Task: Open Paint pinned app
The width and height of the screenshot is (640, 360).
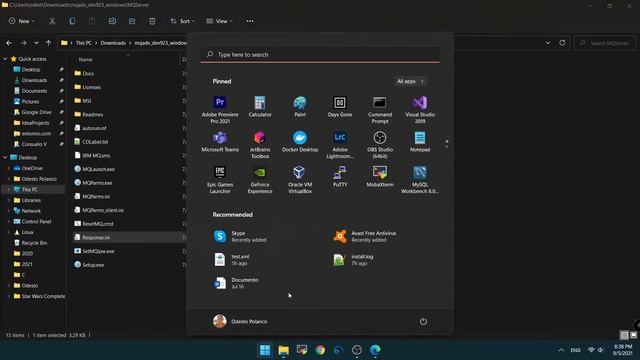Action: pyautogui.click(x=300, y=107)
